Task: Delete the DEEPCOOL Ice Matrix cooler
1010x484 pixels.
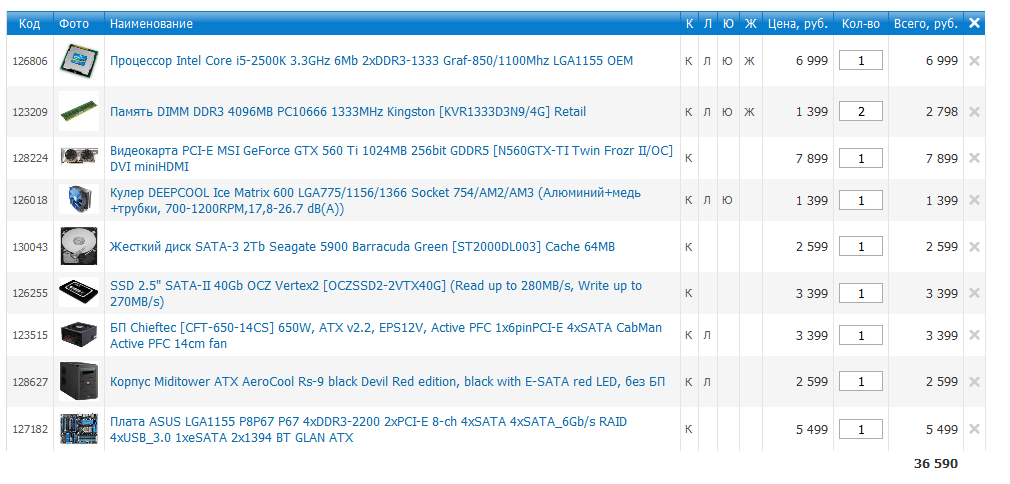Action: coord(974,201)
